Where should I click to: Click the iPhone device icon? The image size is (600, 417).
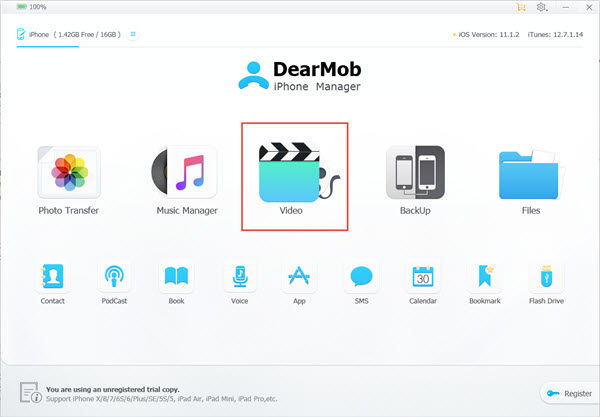coord(21,34)
